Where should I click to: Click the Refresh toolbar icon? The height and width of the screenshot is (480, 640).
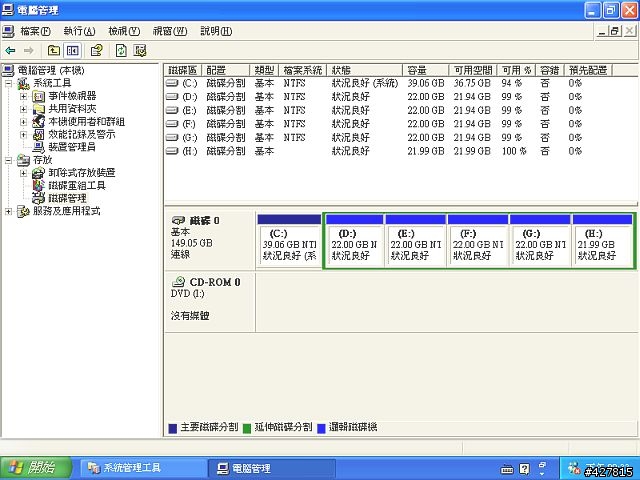tap(121, 51)
